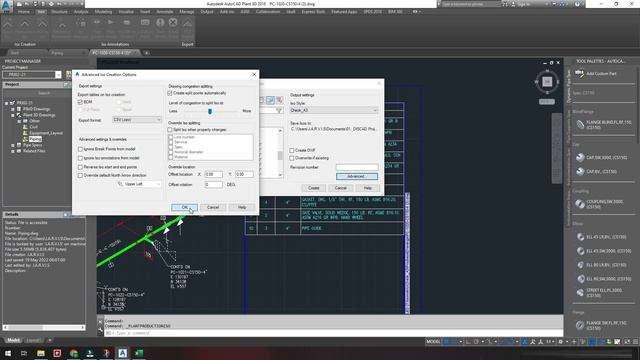Click Help in Advanced Iso Creation Options
This screenshot has width=640, height=360.
point(242,207)
